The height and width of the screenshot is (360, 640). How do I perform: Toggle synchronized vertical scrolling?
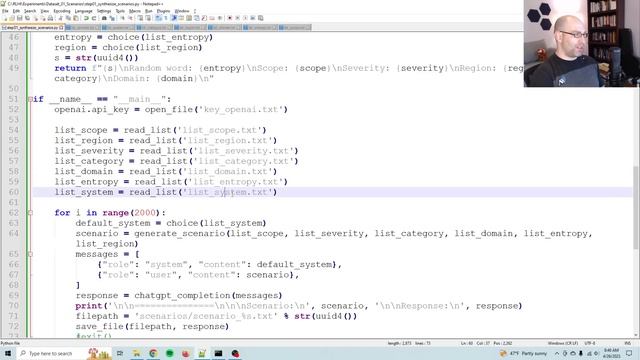click(x=140, y=18)
